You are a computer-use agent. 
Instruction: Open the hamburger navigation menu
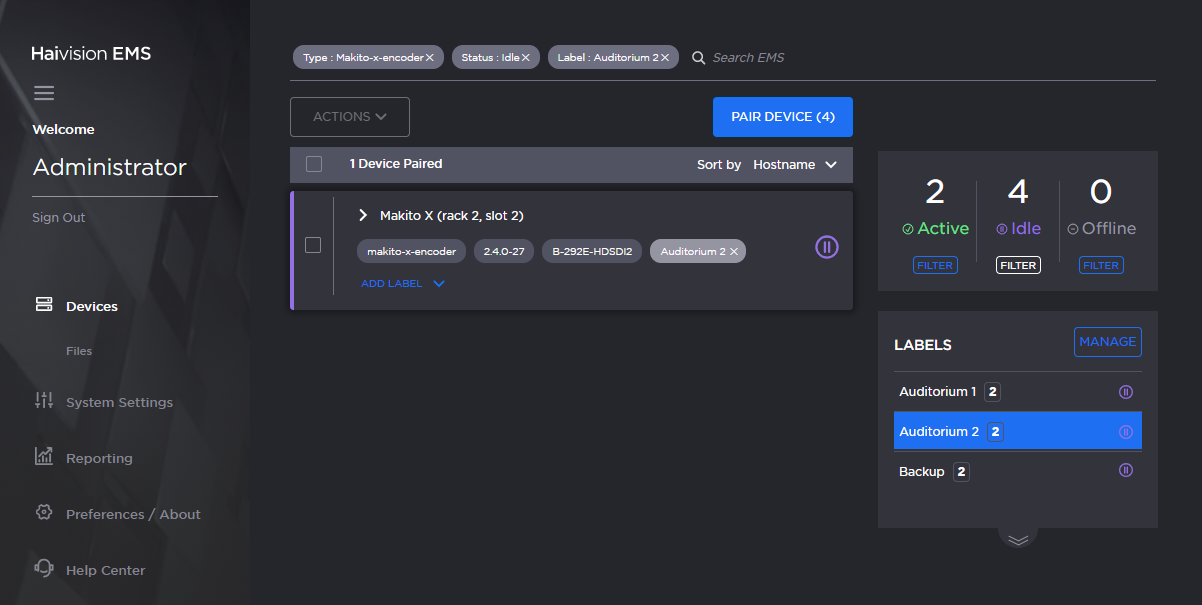[x=44, y=92]
